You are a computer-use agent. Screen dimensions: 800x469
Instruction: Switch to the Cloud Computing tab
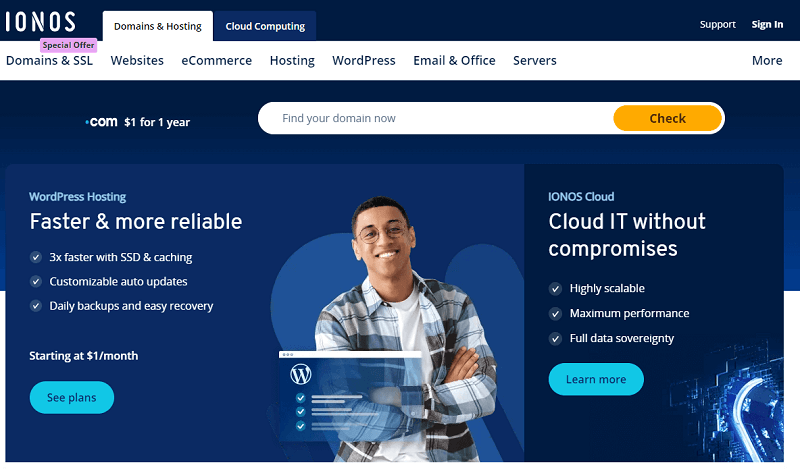click(265, 26)
